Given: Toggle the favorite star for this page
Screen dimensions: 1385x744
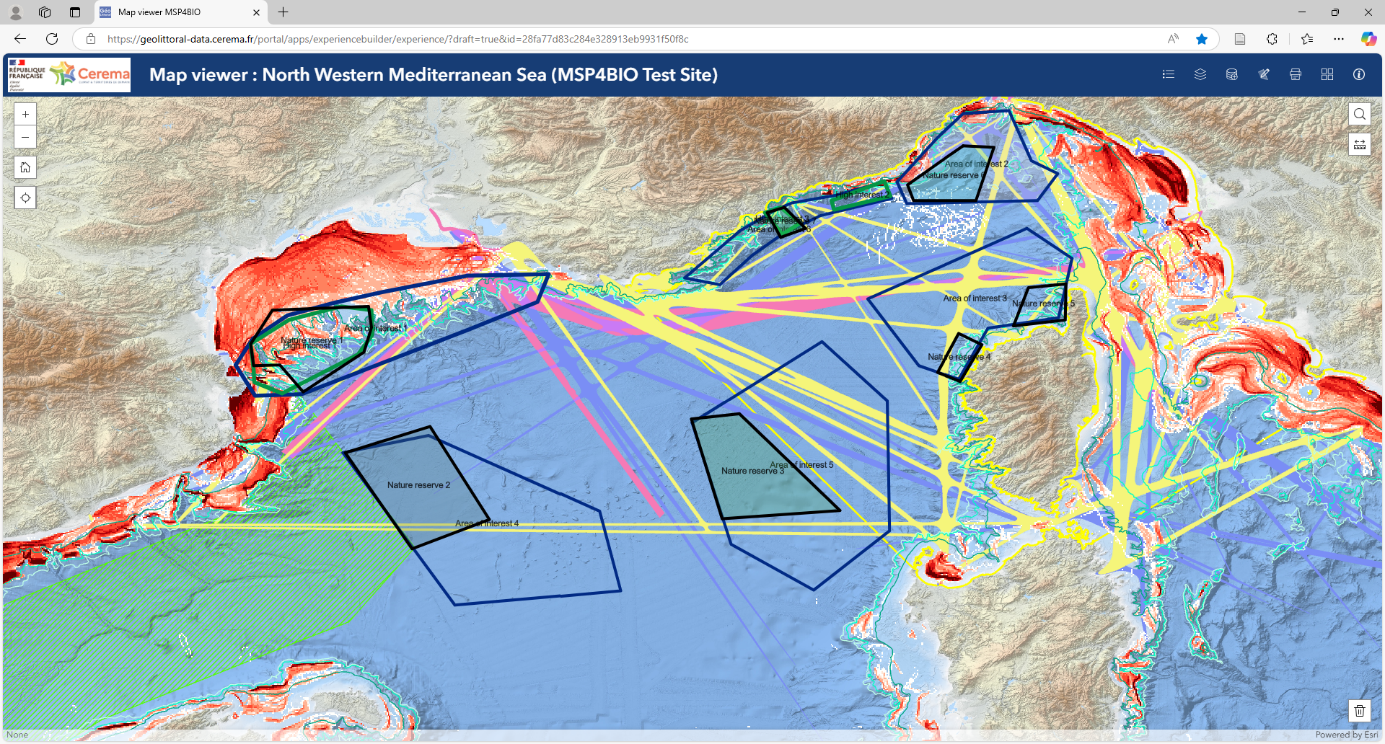Looking at the screenshot, I should [x=1202, y=39].
